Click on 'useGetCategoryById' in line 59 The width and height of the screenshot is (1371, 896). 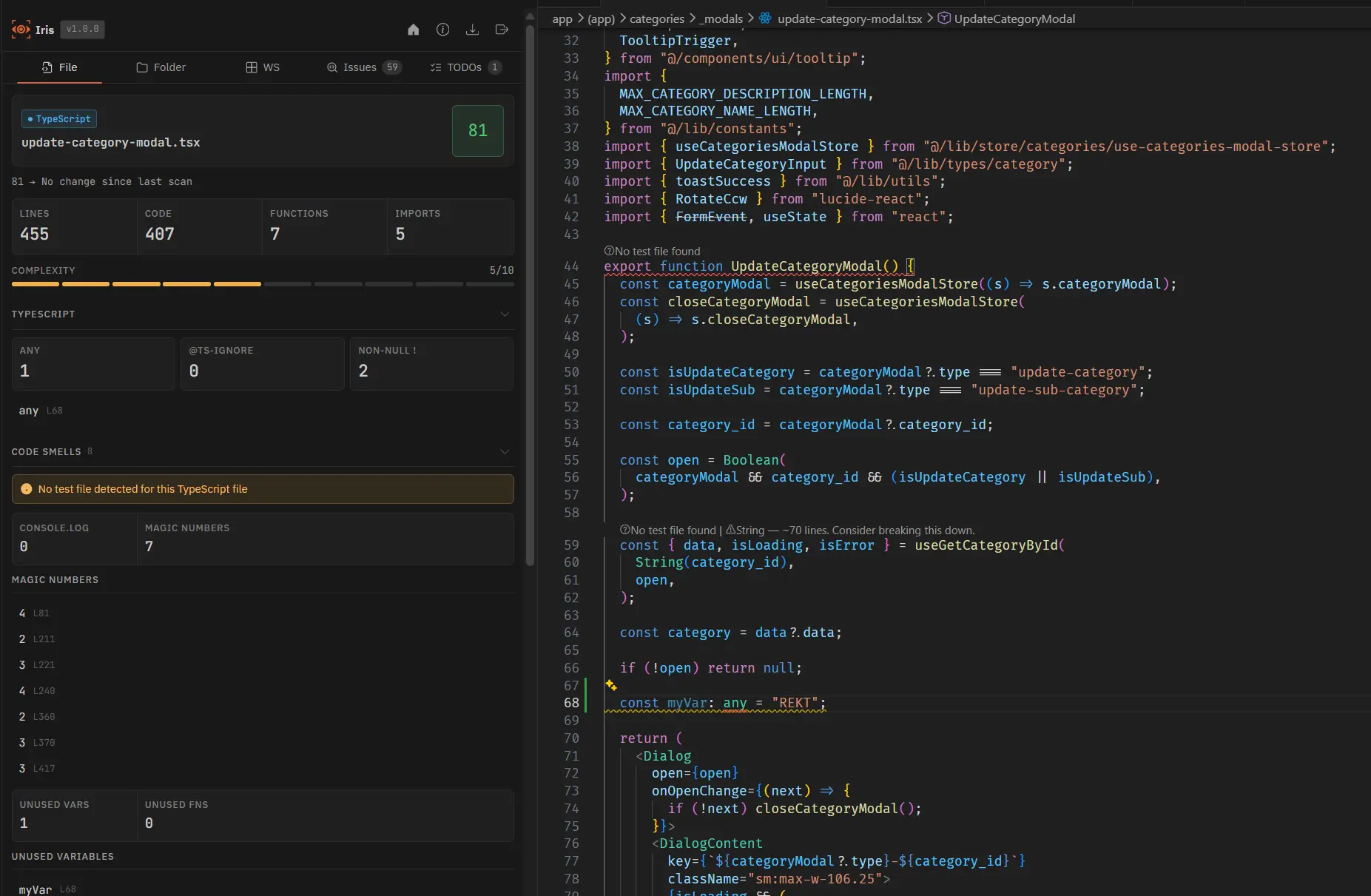[x=986, y=545]
